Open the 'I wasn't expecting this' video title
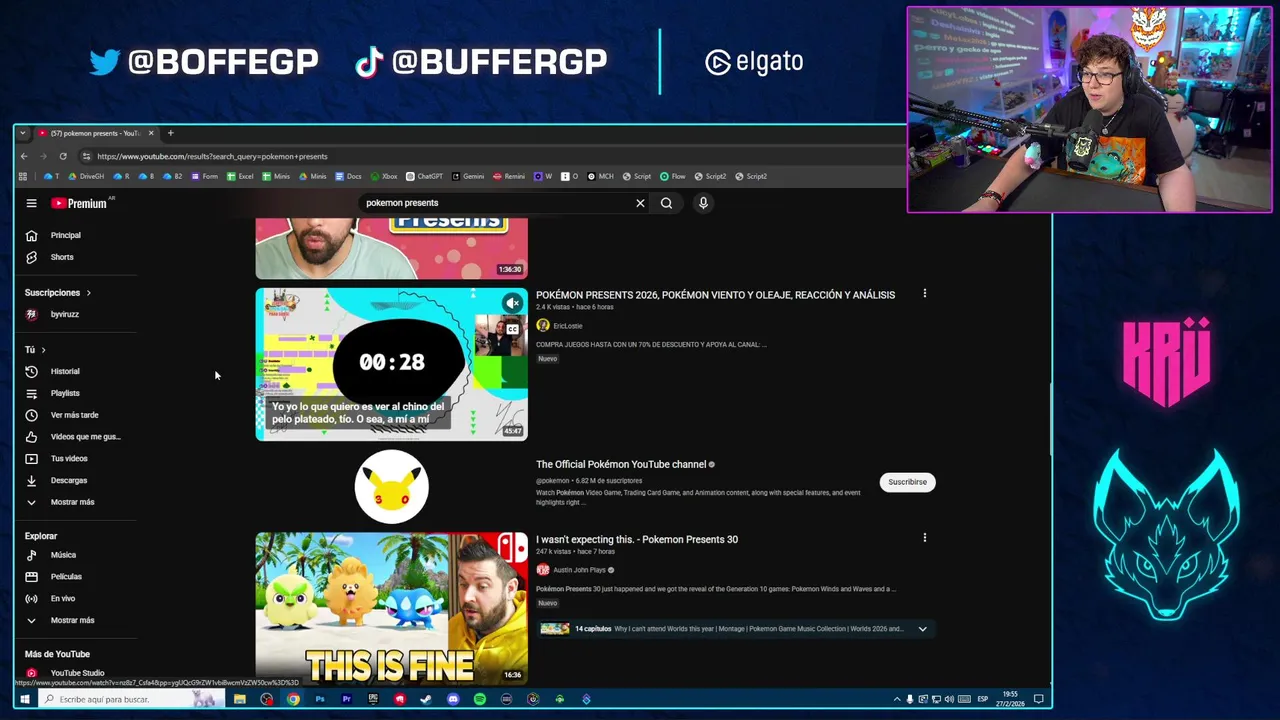1280x720 pixels. [x=637, y=540]
